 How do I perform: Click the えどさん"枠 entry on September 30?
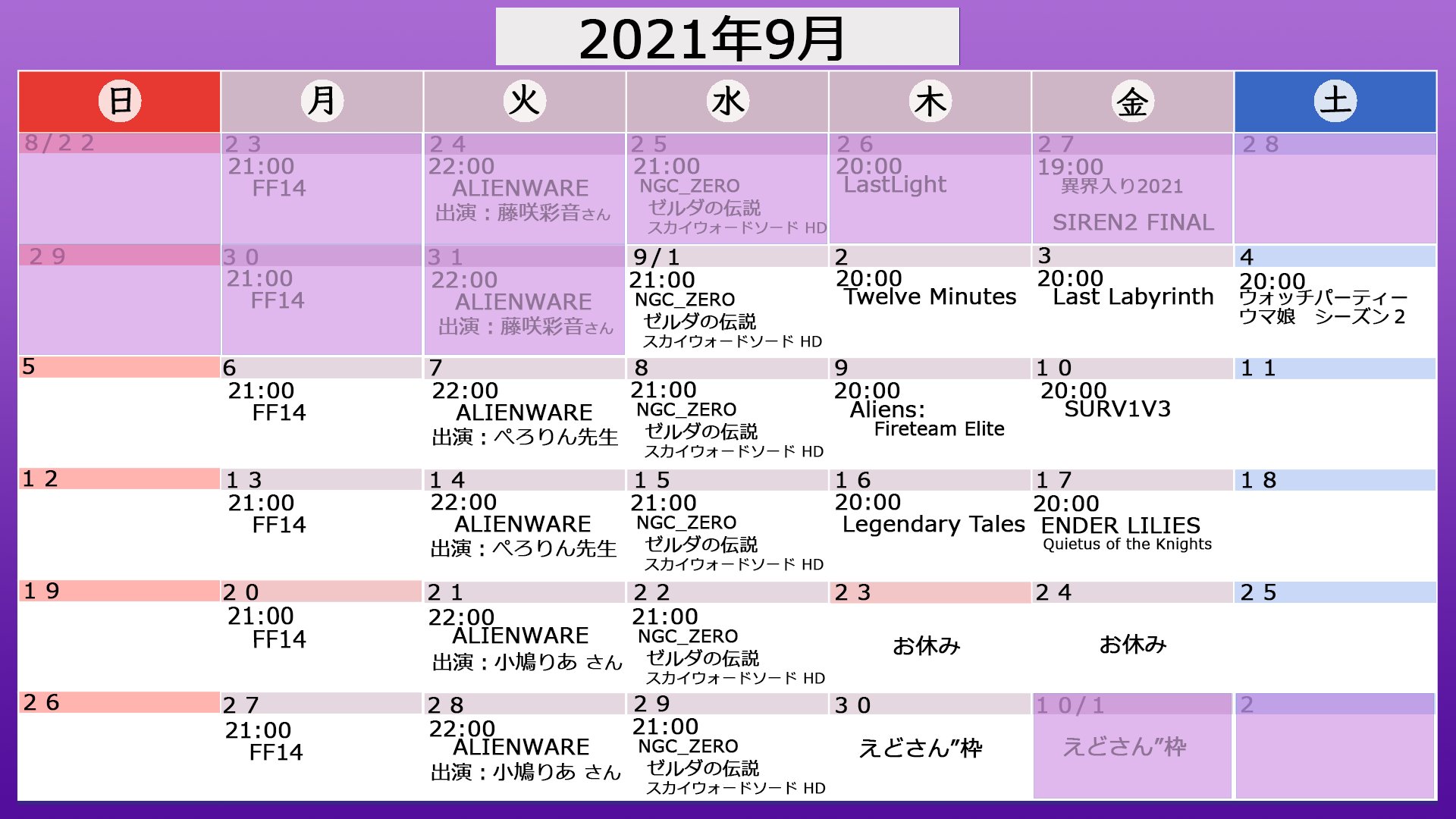coord(920,748)
